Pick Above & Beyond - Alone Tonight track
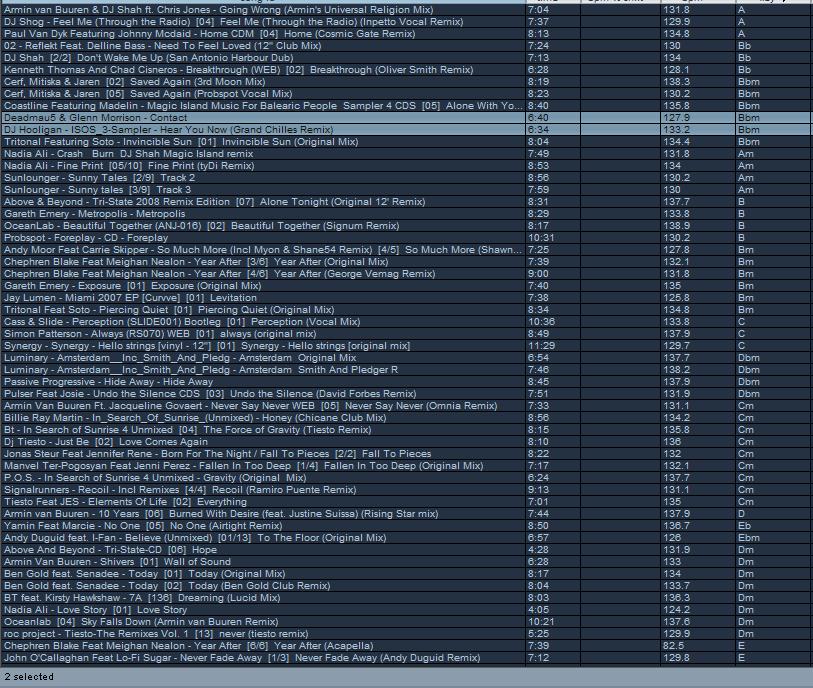Image resolution: width=813 pixels, height=688 pixels. click(x=406, y=202)
